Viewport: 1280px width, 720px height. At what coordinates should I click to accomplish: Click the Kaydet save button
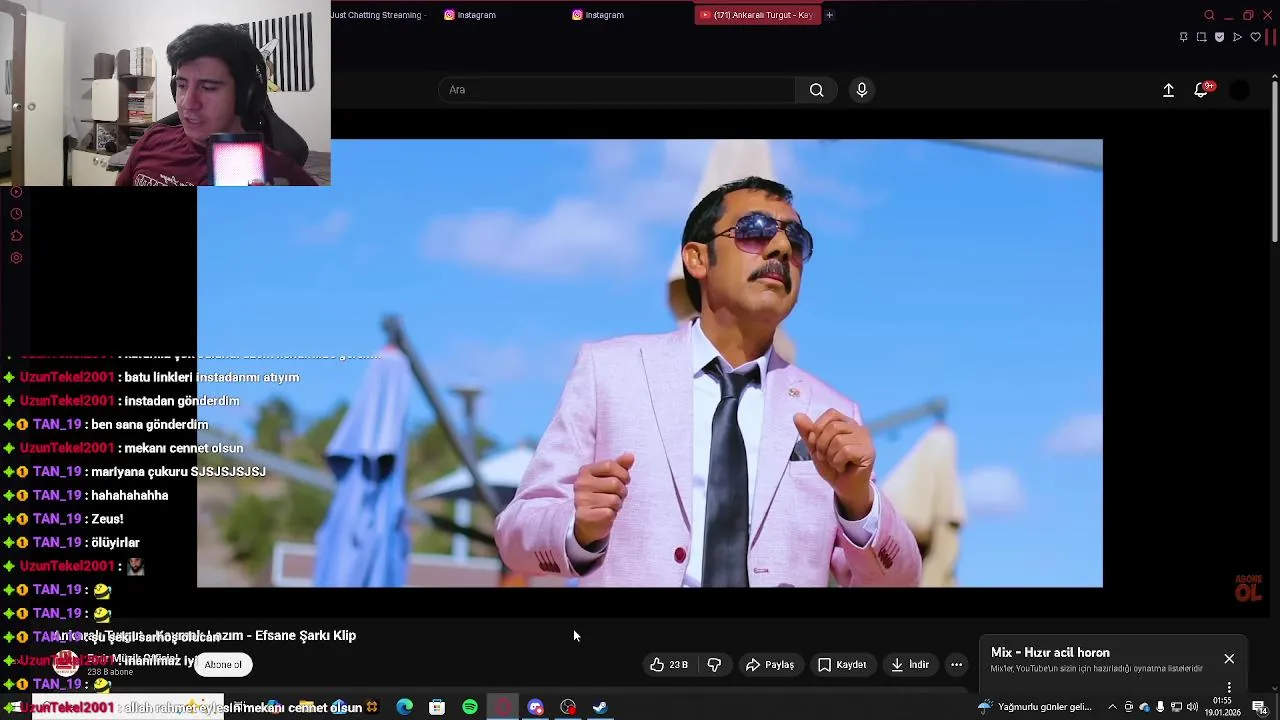[842, 664]
